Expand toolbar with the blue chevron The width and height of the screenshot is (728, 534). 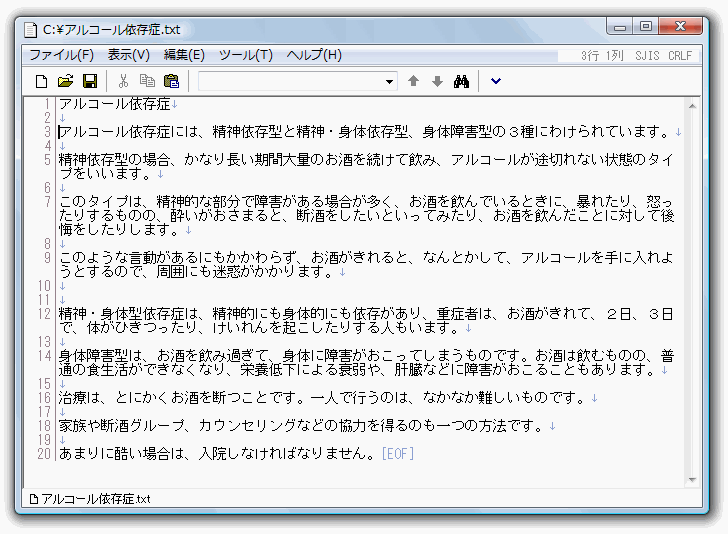point(496,81)
